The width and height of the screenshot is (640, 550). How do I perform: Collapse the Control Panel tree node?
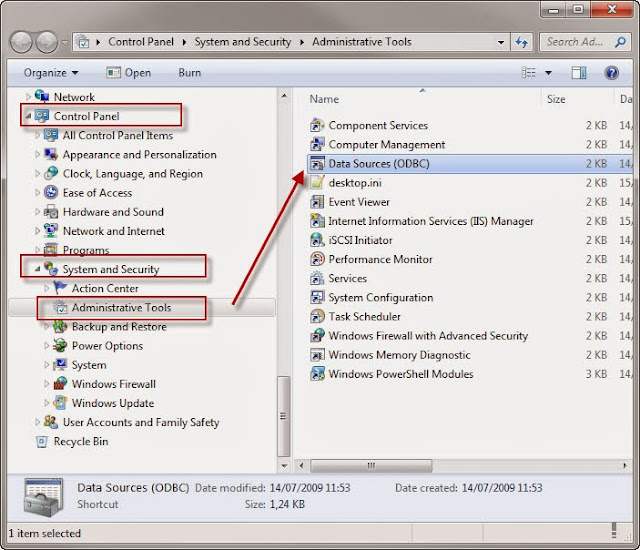coord(28,116)
